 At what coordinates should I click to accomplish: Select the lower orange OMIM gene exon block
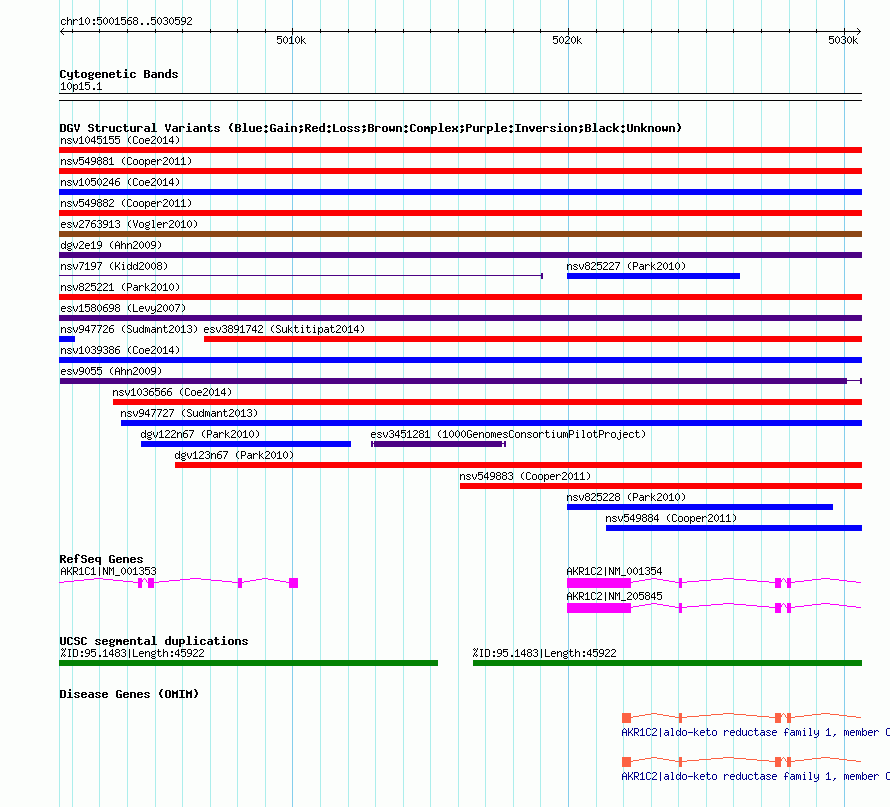click(x=627, y=762)
